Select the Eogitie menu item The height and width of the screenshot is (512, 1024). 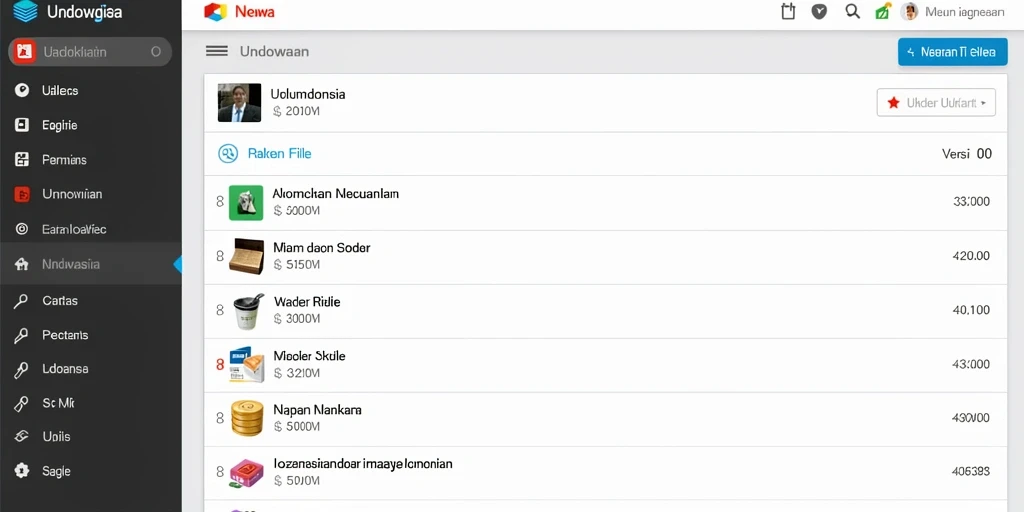click(91, 125)
